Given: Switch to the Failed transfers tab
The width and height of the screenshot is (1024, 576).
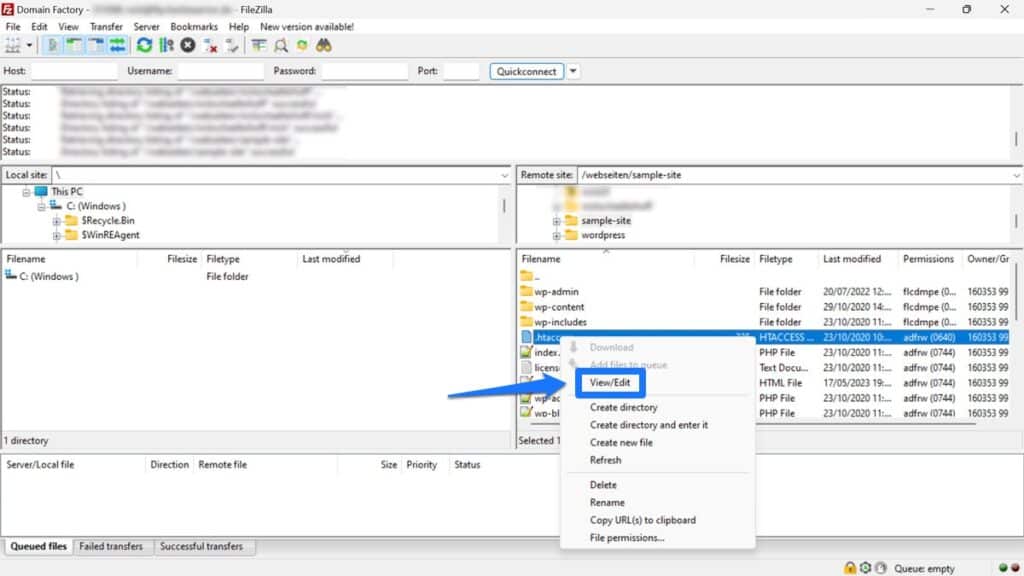Looking at the screenshot, I should coord(110,547).
